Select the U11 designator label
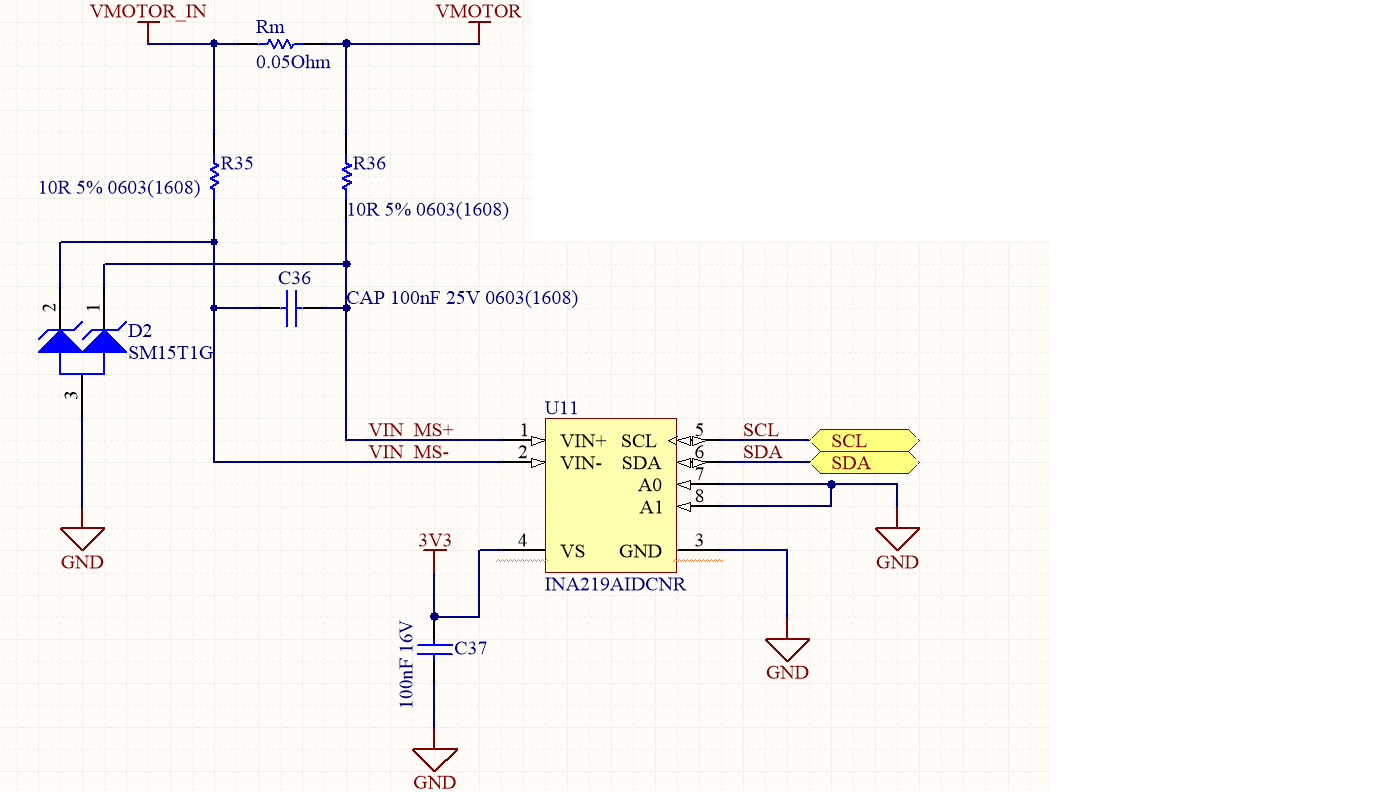The image size is (1395, 792). [x=561, y=408]
